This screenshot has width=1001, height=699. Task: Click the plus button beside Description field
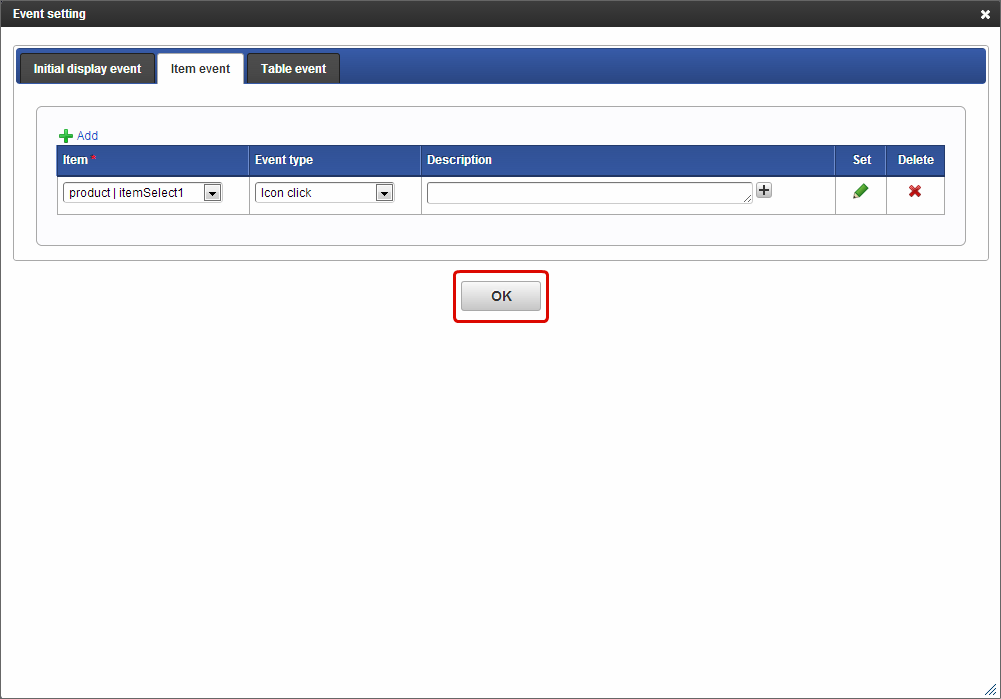pos(764,190)
